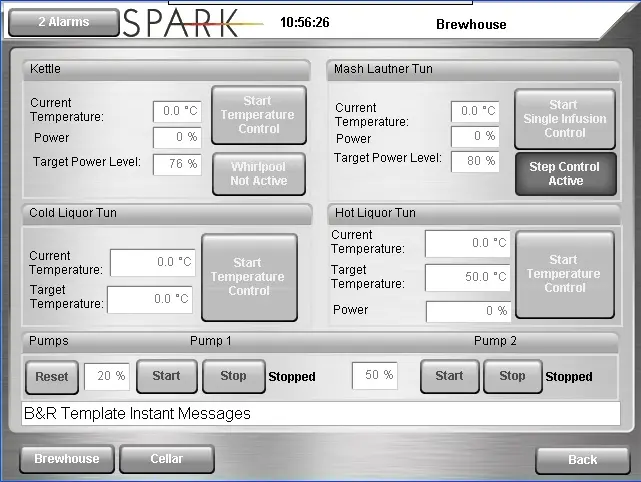The width and height of the screenshot is (641, 482).
Task: Start Hot Liquor Tun temperature control
Action: point(564,274)
